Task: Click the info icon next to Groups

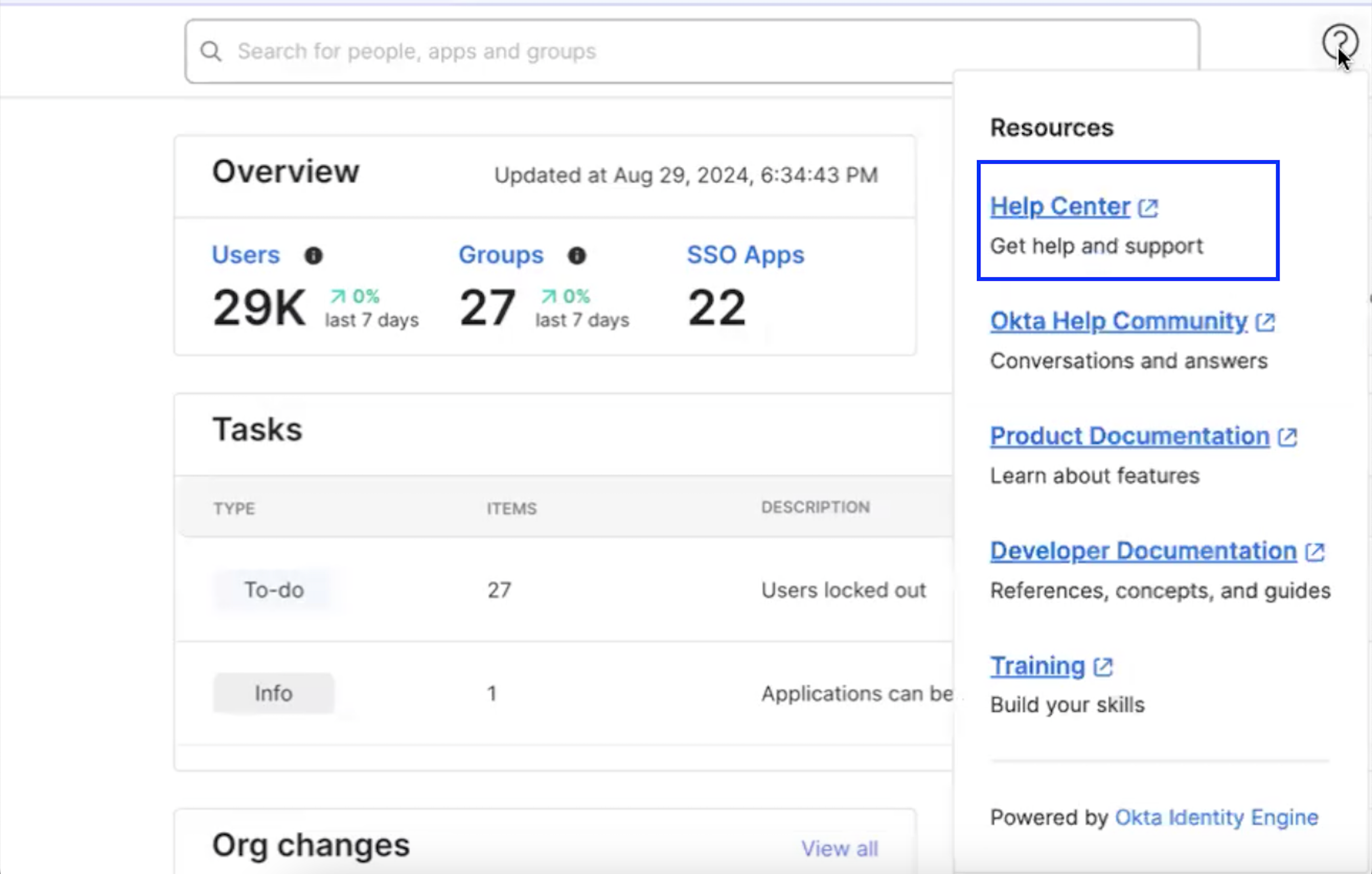Action: click(576, 256)
